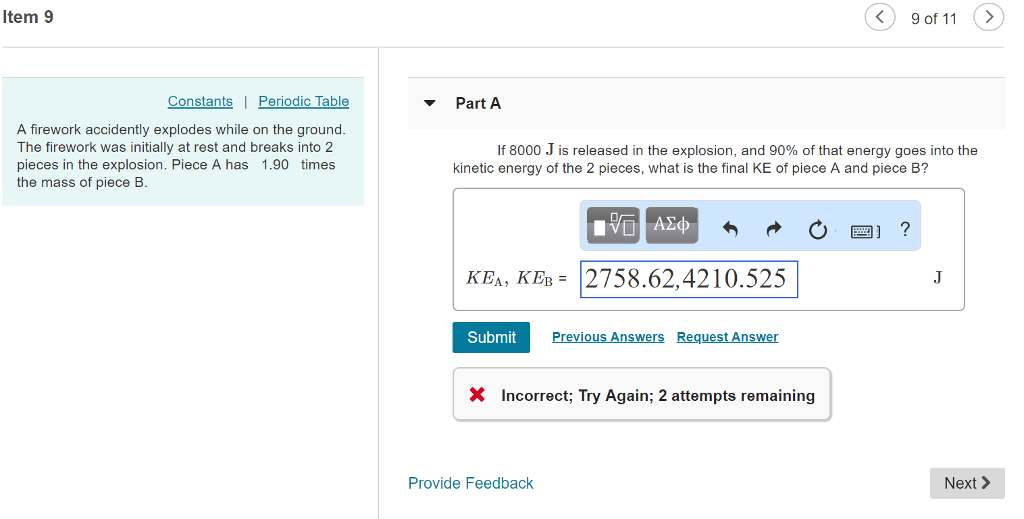This screenshot has height=519, width=1024.
Task: Open the Periodic Table link
Action: click(304, 101)
